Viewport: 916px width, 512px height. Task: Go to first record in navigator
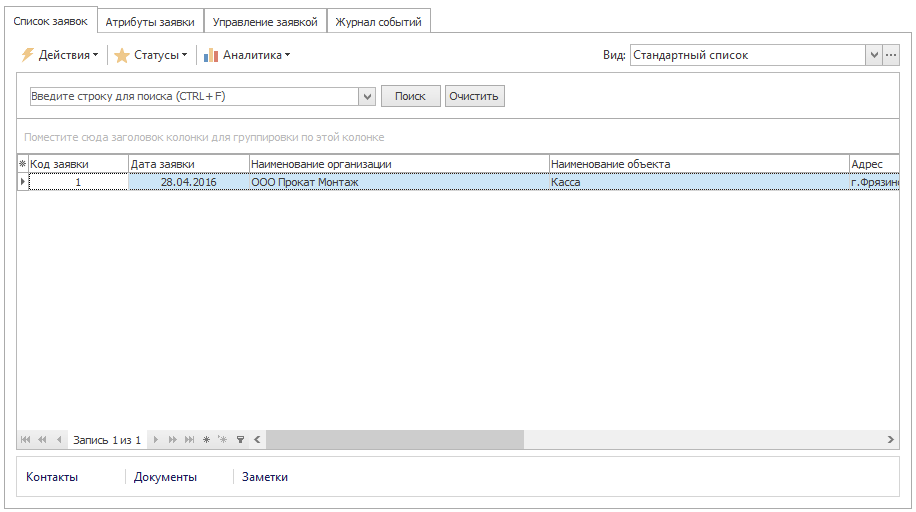pyautogui.click(x=25, y=440)
